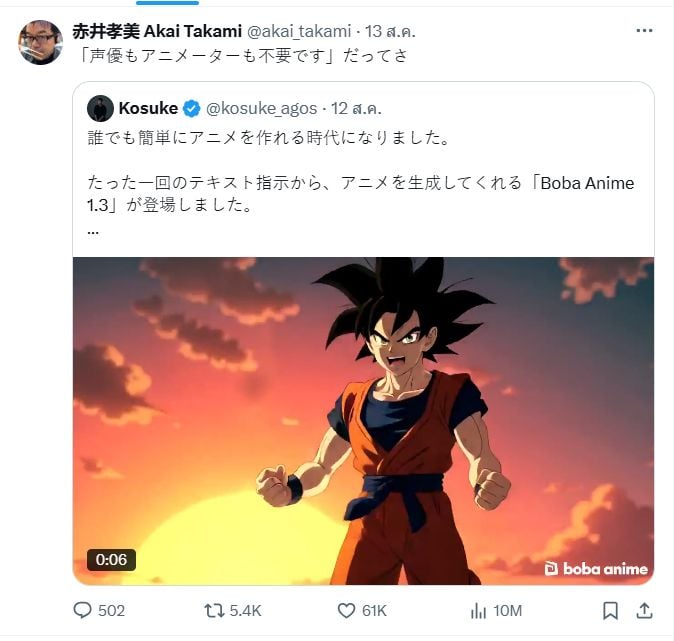The width and height of the screenshot is (674, 641).
Task: Click Kosuke's blue verified badge
Action: point(192,108)
